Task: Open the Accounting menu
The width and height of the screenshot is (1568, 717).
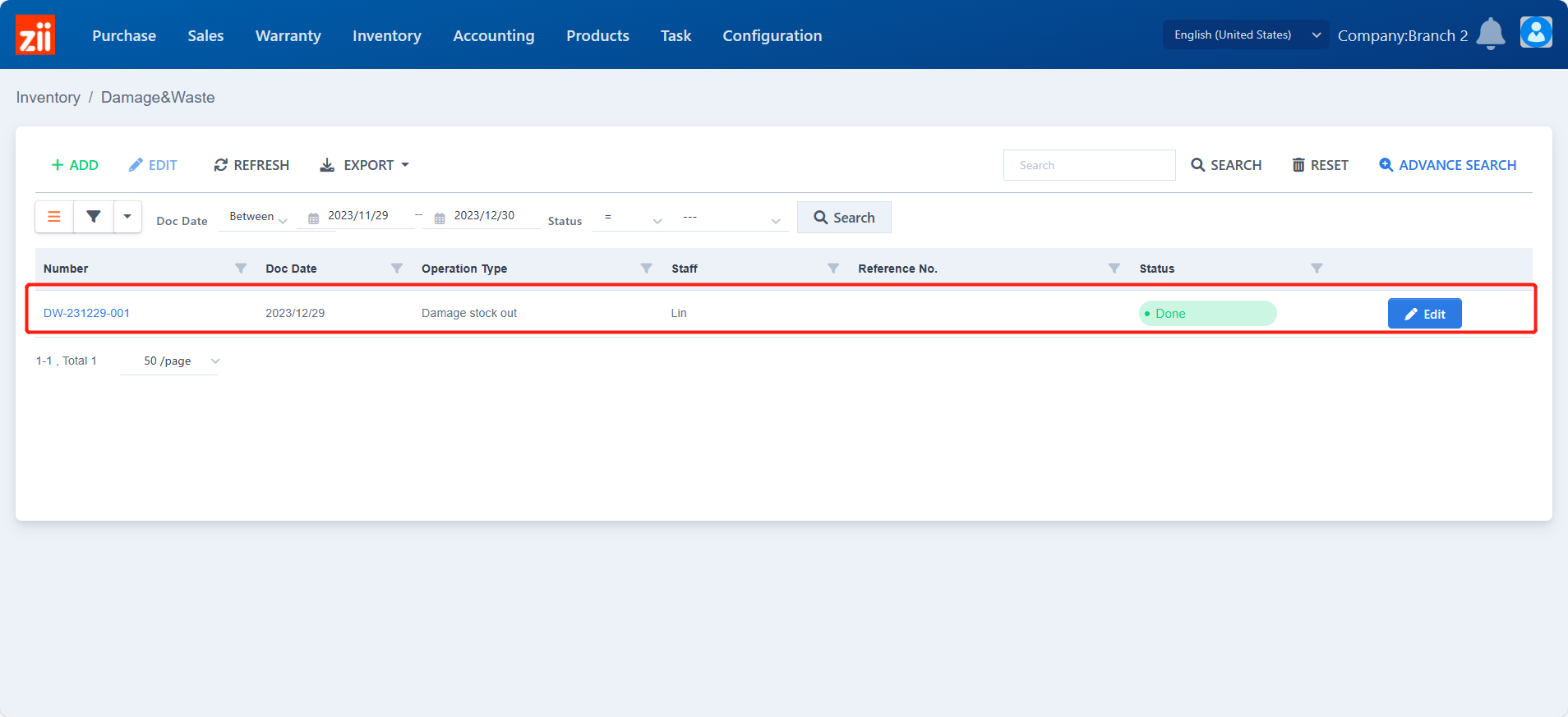Action: pyautogui.click(x=494, y=35)
